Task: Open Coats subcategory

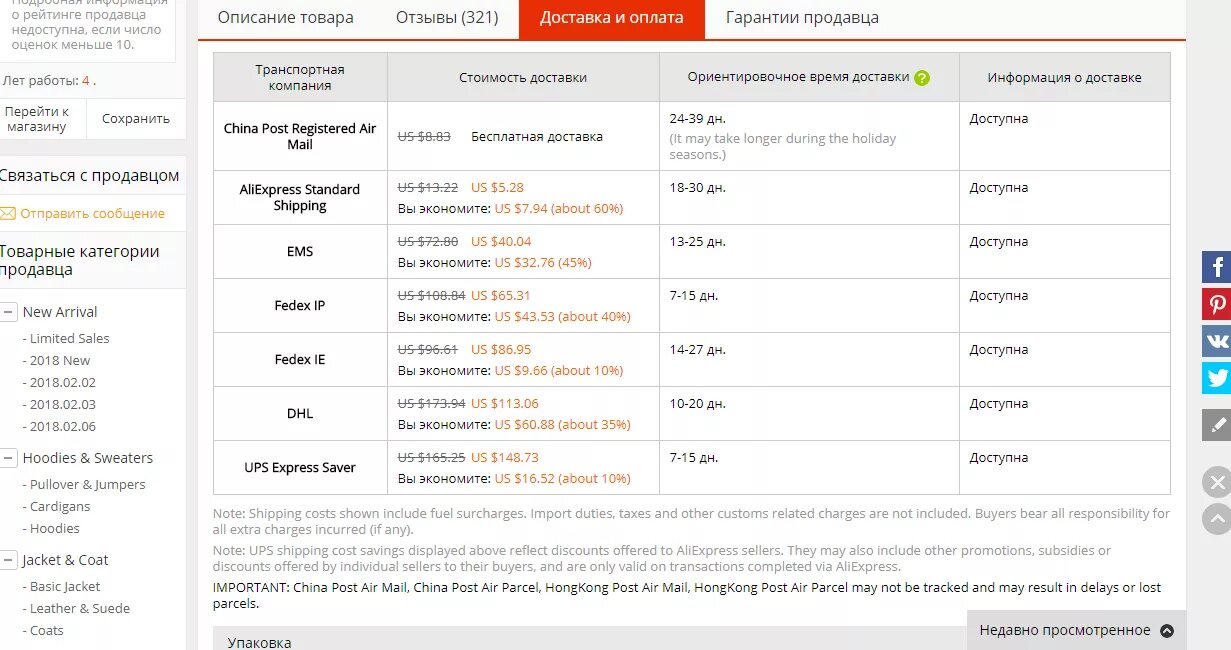Action: tap(46, 630)
